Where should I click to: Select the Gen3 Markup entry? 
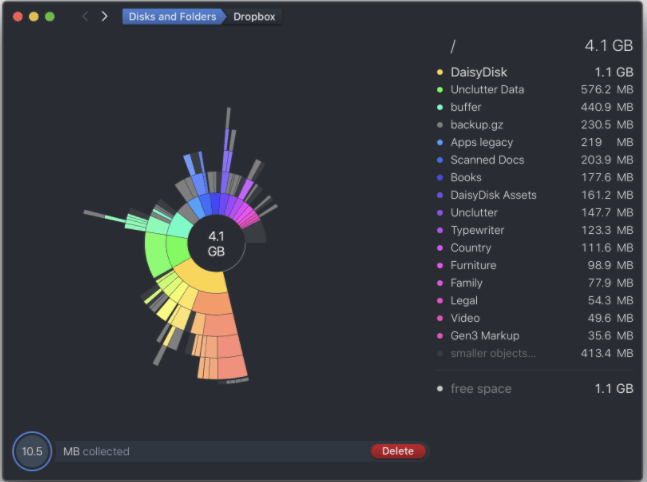point(535,336)
